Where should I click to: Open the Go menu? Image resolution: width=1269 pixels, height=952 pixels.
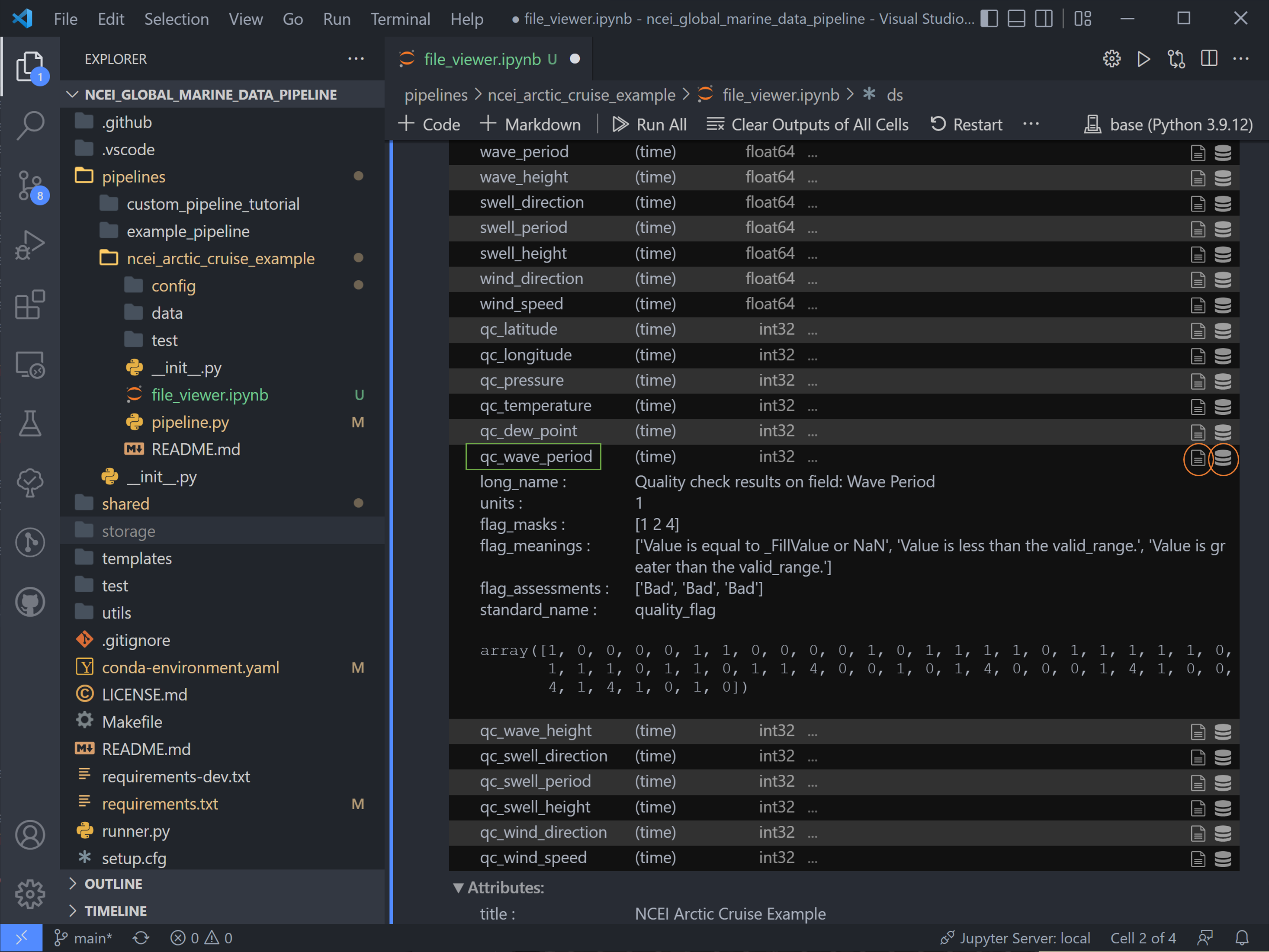tap(292, 19)
